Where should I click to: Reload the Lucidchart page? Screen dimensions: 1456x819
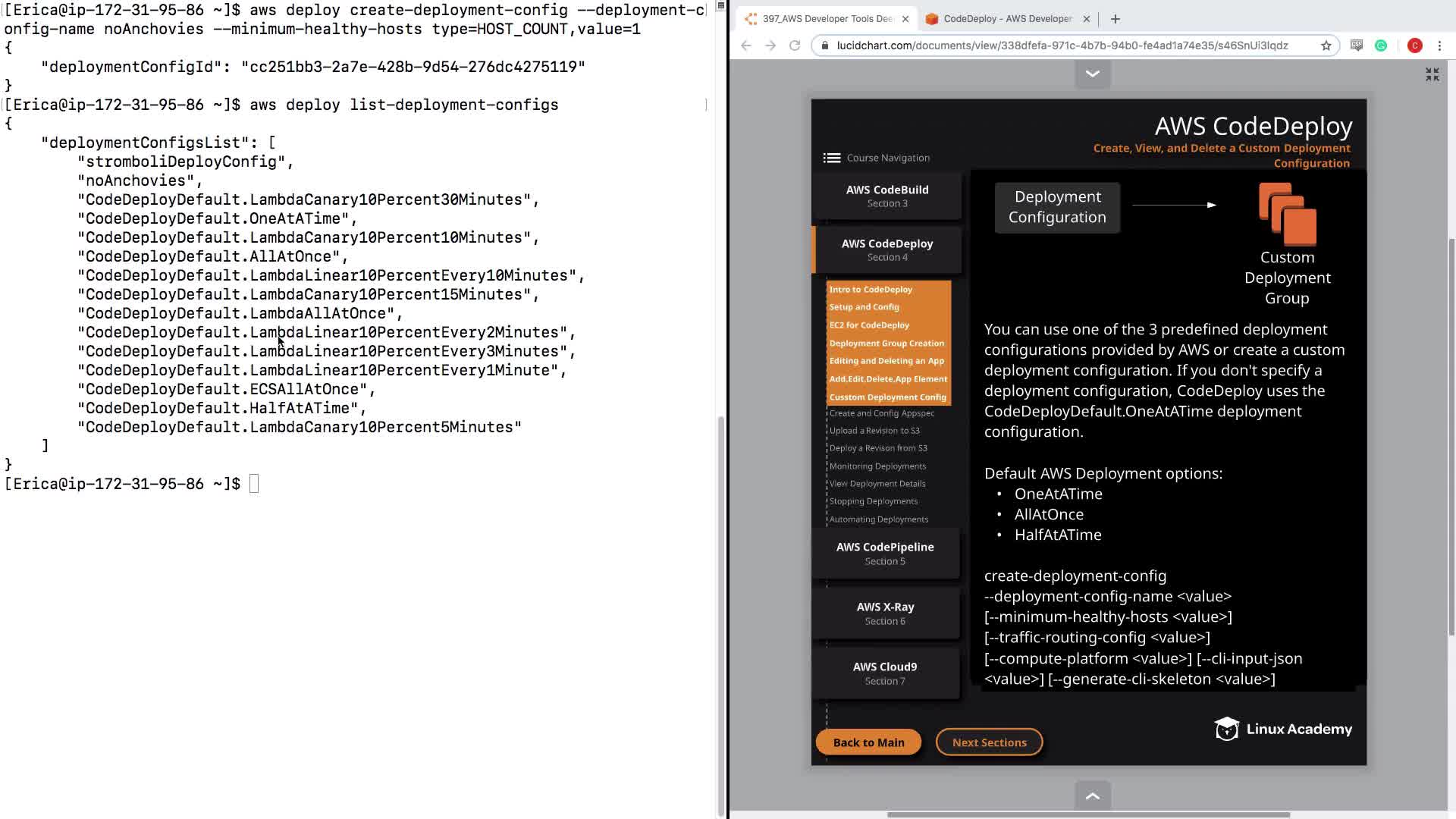(x=795, y=45)
